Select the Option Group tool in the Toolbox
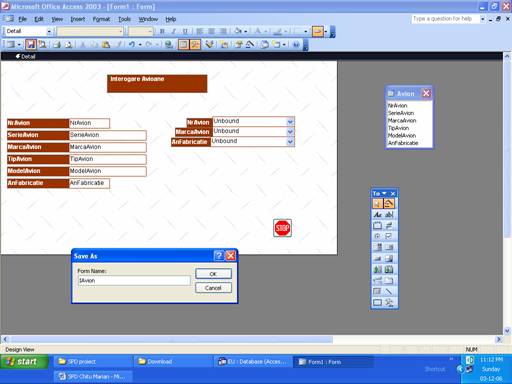Image resolution: width=512 pixels, height=384 pixels. click(377, 226)
